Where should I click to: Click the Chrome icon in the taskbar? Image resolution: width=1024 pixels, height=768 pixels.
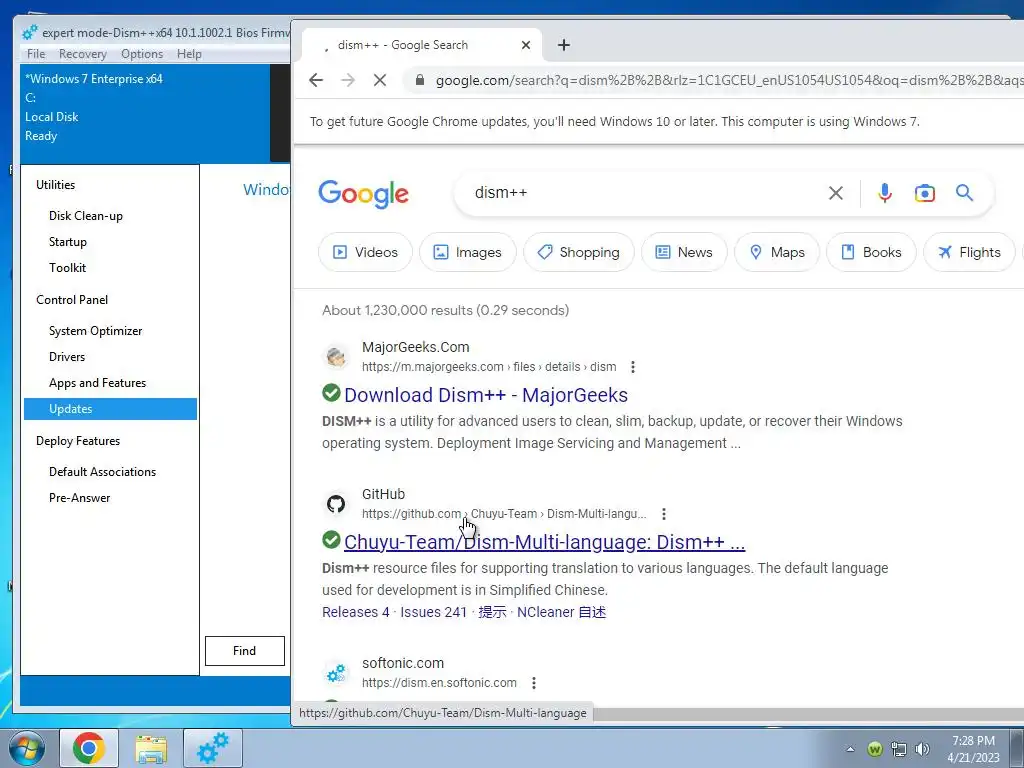point(89,748)
